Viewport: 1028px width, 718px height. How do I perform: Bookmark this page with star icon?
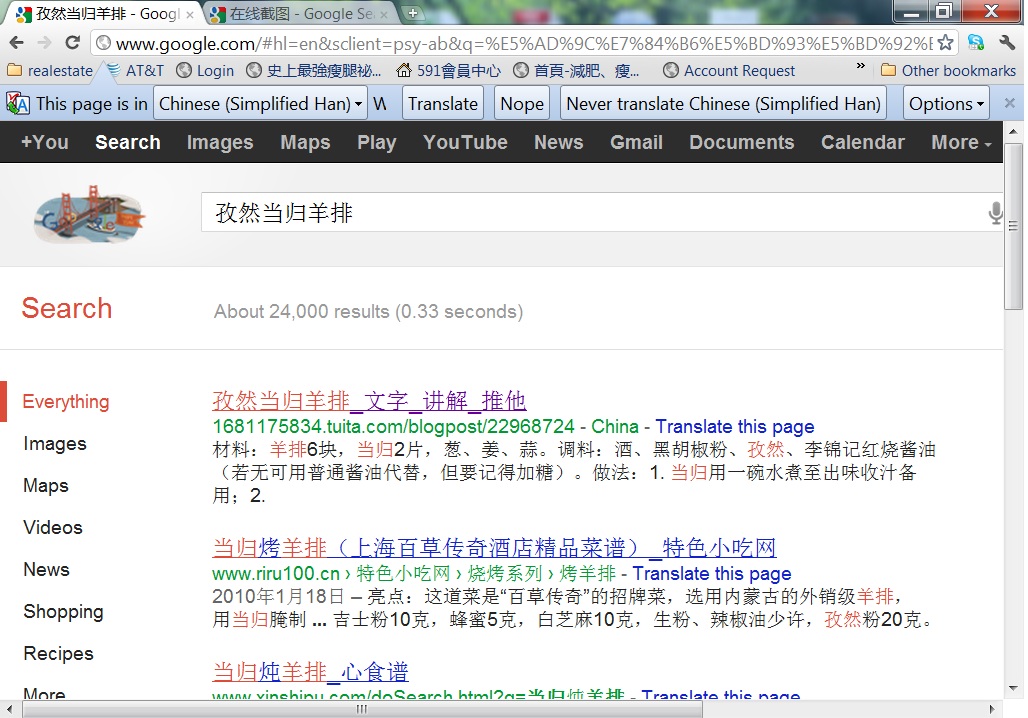point(945,43)
